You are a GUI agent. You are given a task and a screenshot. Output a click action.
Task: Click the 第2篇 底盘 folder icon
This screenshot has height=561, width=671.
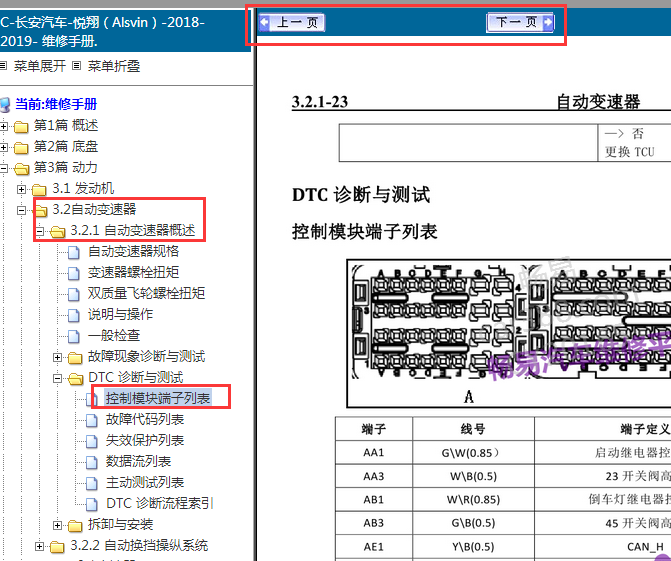coord(21,148)
